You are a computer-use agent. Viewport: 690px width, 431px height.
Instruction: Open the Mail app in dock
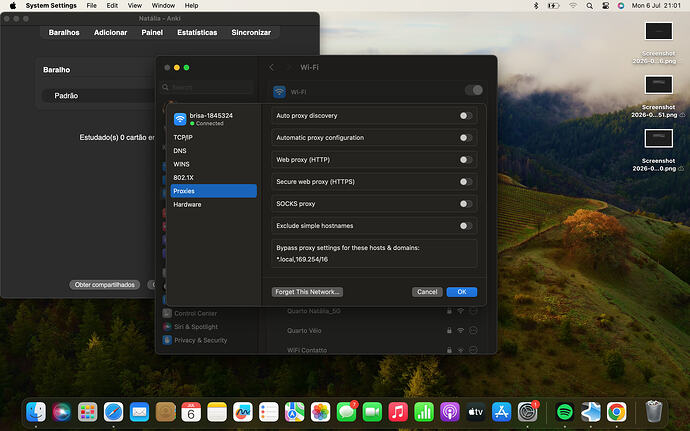coord(139,412)
